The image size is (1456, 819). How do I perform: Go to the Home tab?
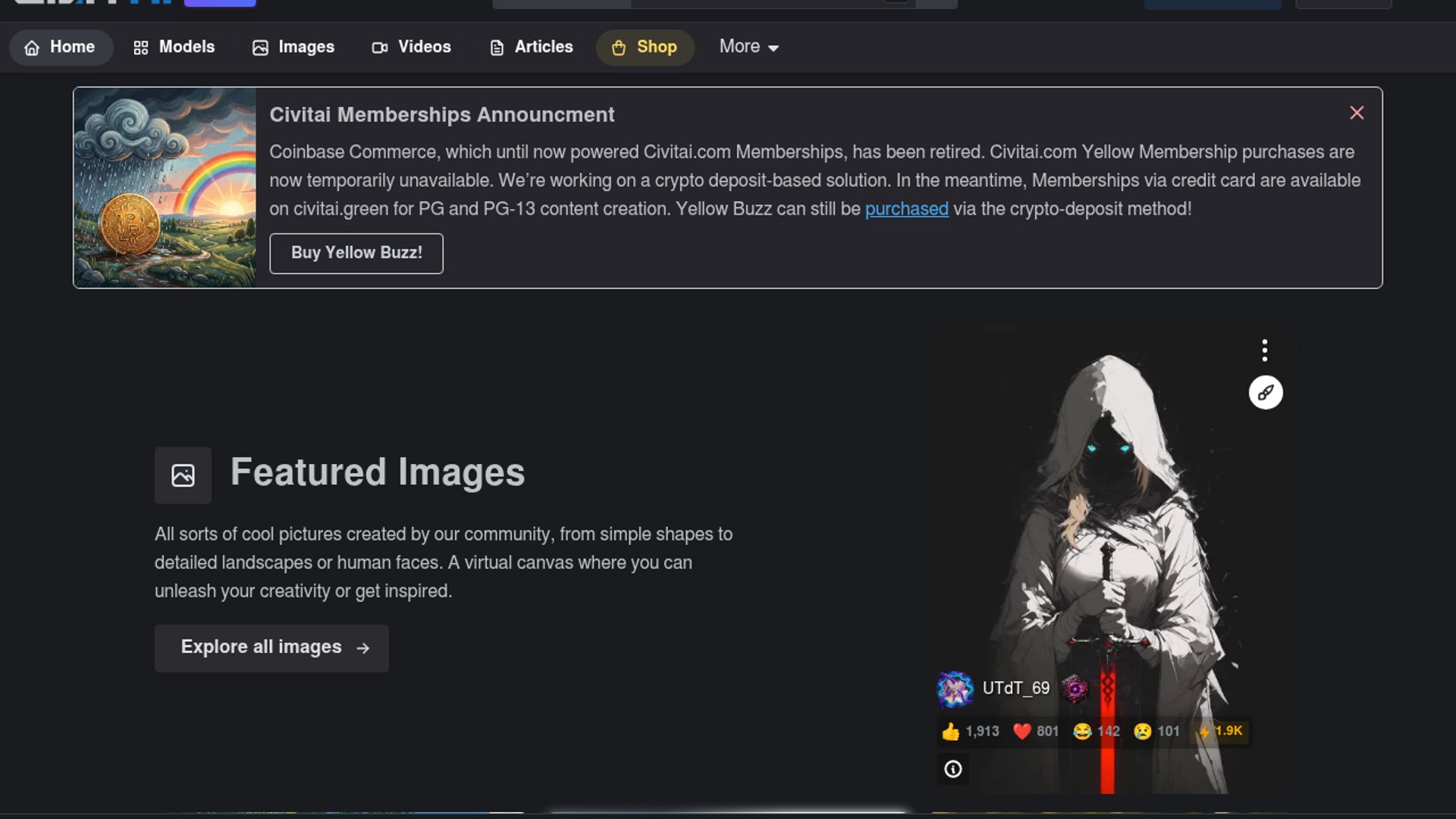tap(61, 47)
